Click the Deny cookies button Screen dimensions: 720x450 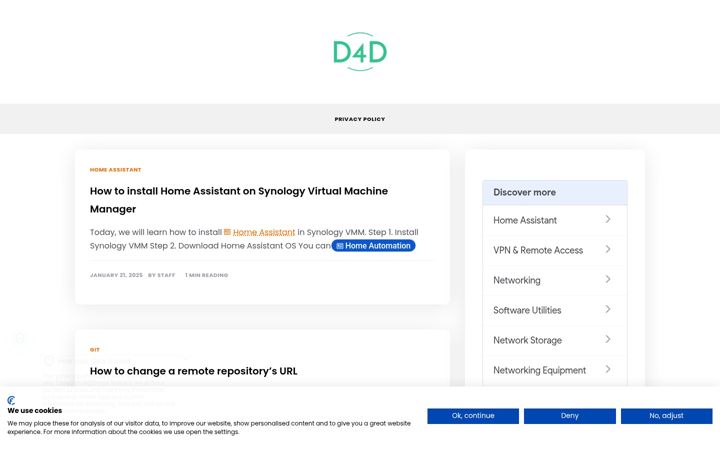pyautogui.click(x=570, y=416)
